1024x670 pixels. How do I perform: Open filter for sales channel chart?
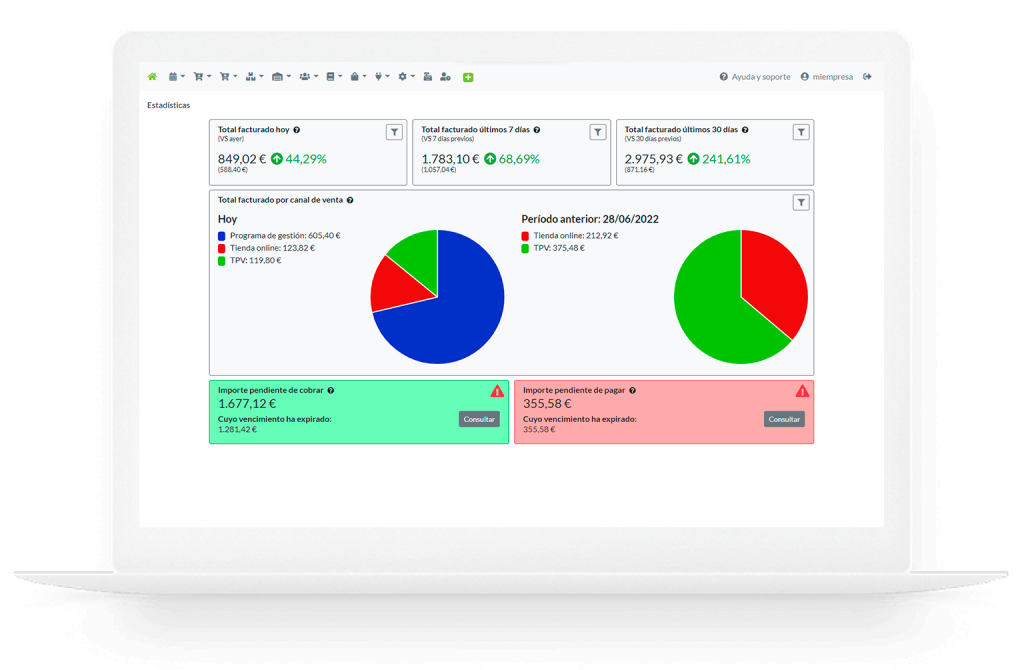pyautogui.click(x=801, y=202)
